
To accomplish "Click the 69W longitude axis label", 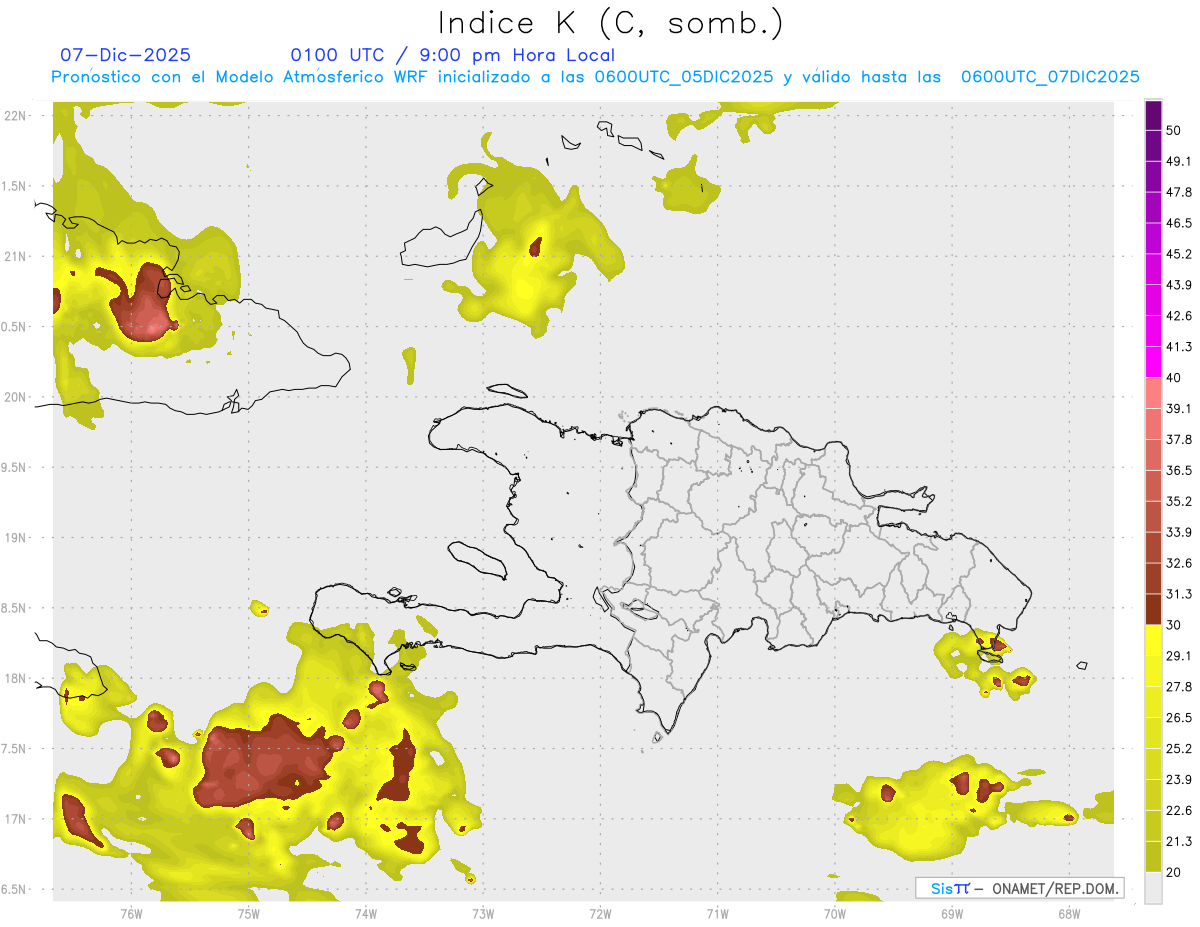I will (951, 913).
